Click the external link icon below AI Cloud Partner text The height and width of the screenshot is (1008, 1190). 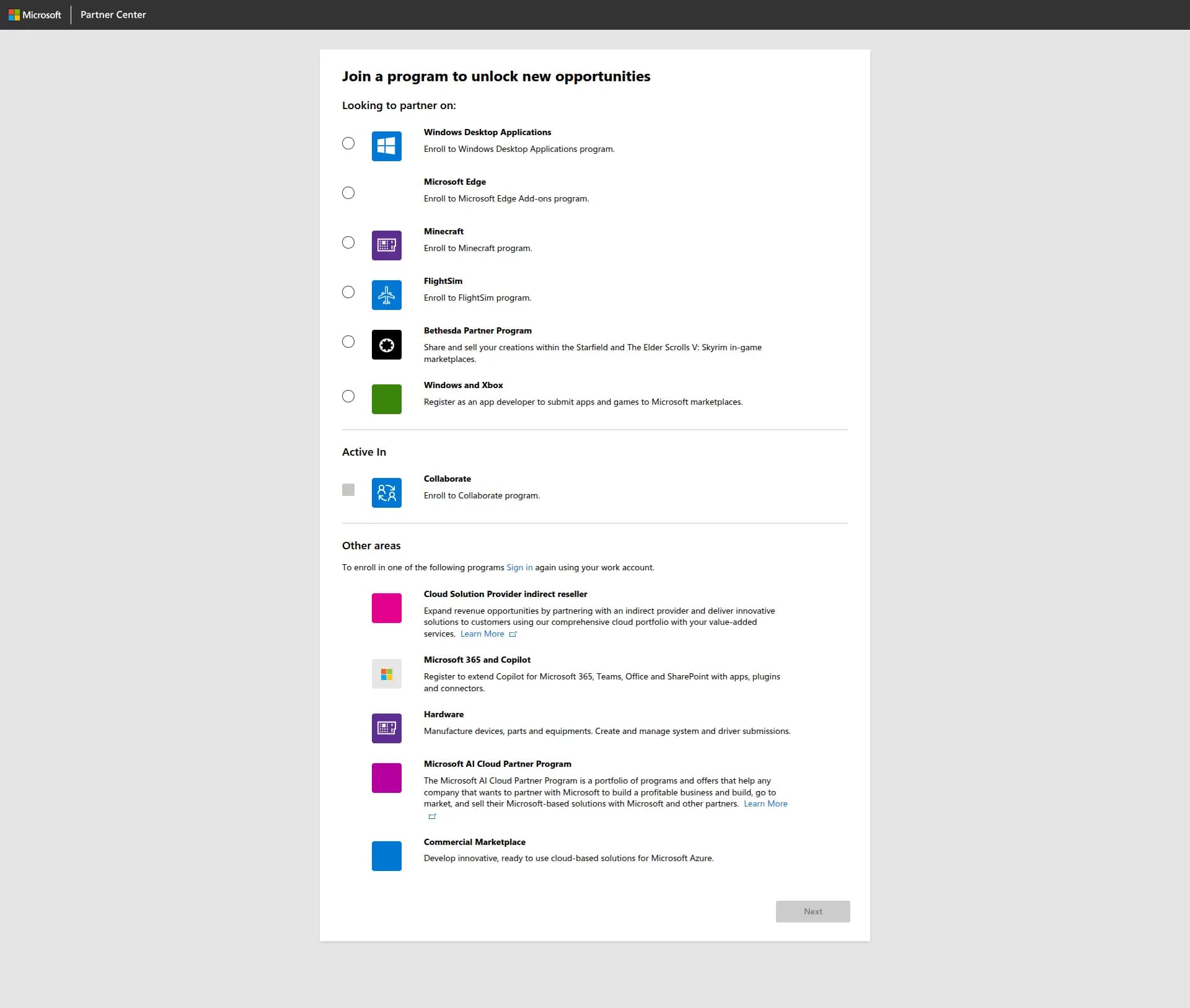click(433, 816)
